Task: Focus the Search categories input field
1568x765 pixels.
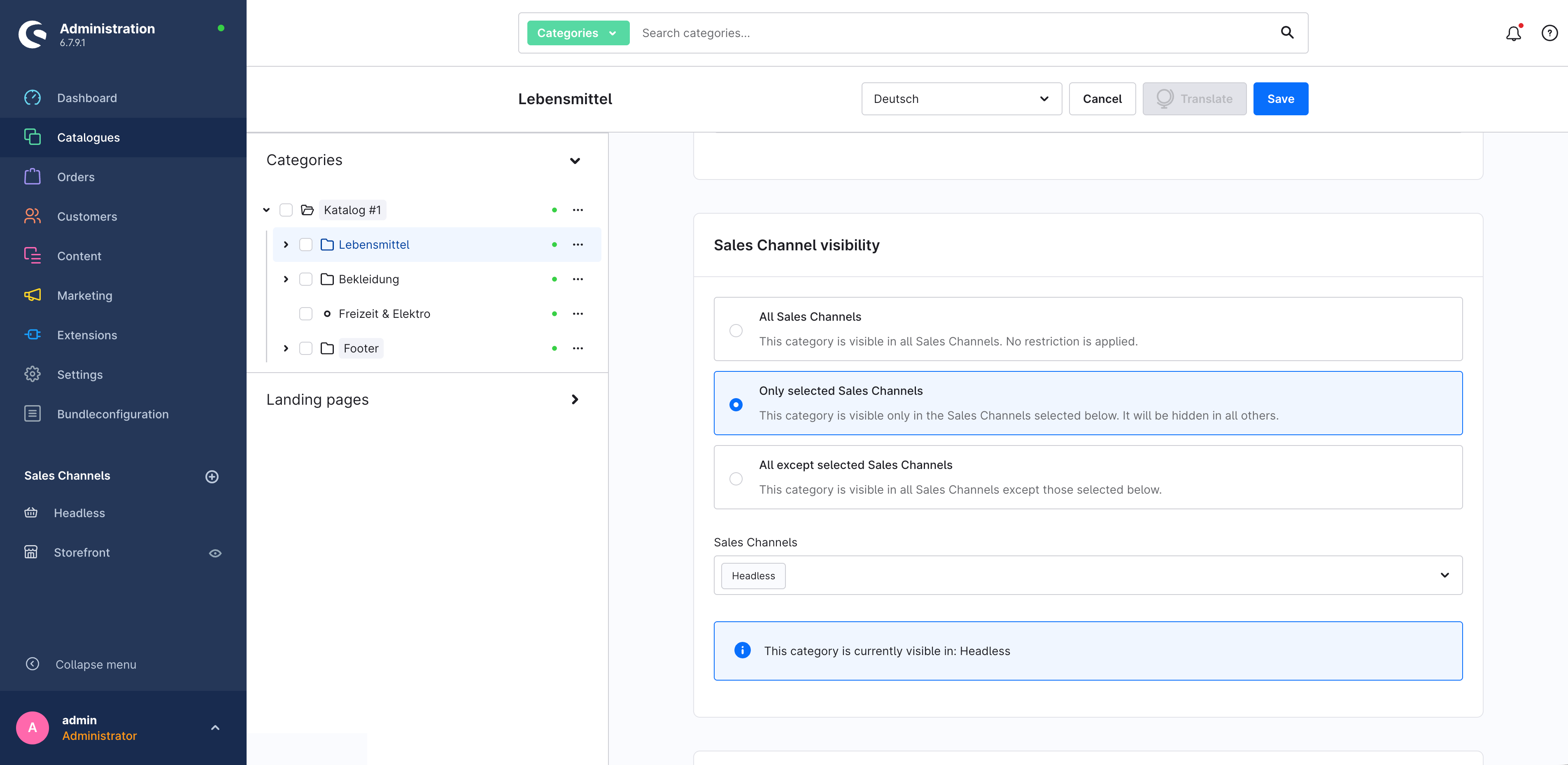Action: click(x=955, y=33)
